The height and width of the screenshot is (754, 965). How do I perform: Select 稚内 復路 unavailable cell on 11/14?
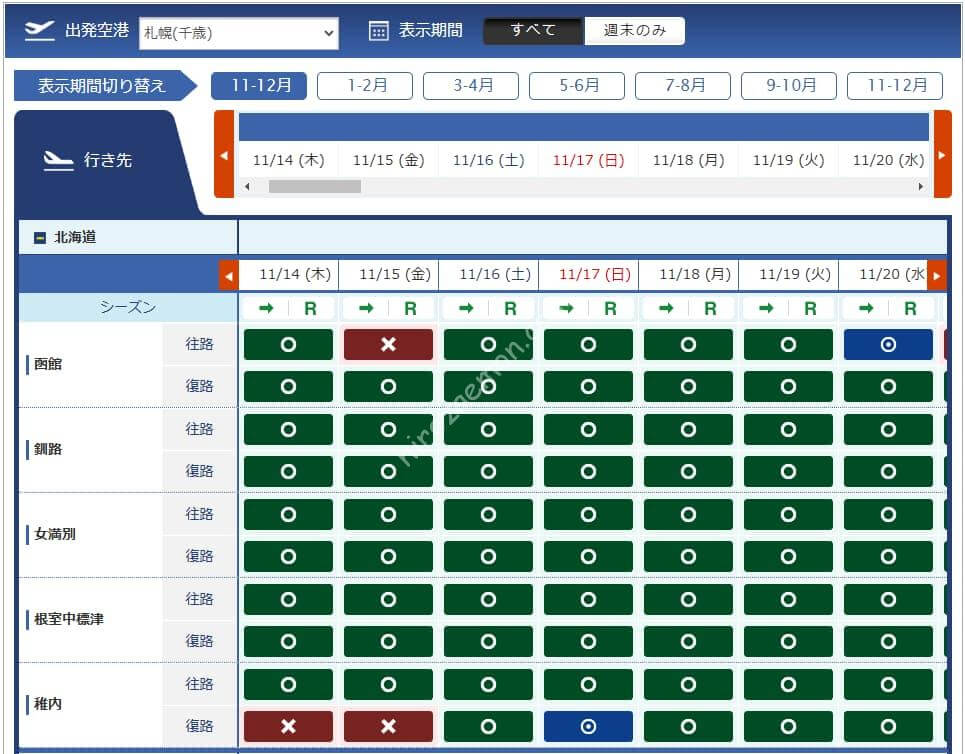288,727
